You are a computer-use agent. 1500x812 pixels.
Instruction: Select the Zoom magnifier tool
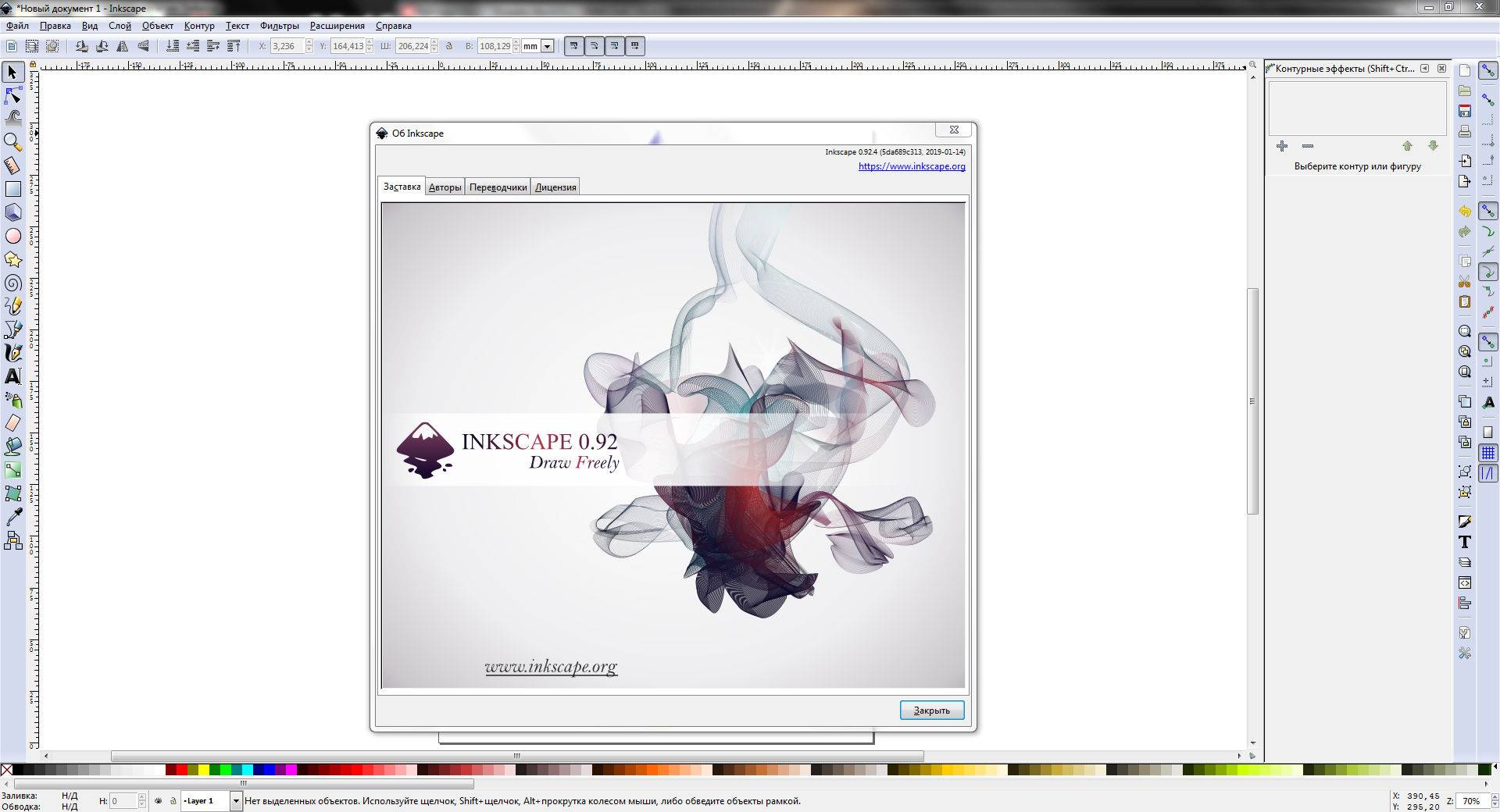point(12,142)
